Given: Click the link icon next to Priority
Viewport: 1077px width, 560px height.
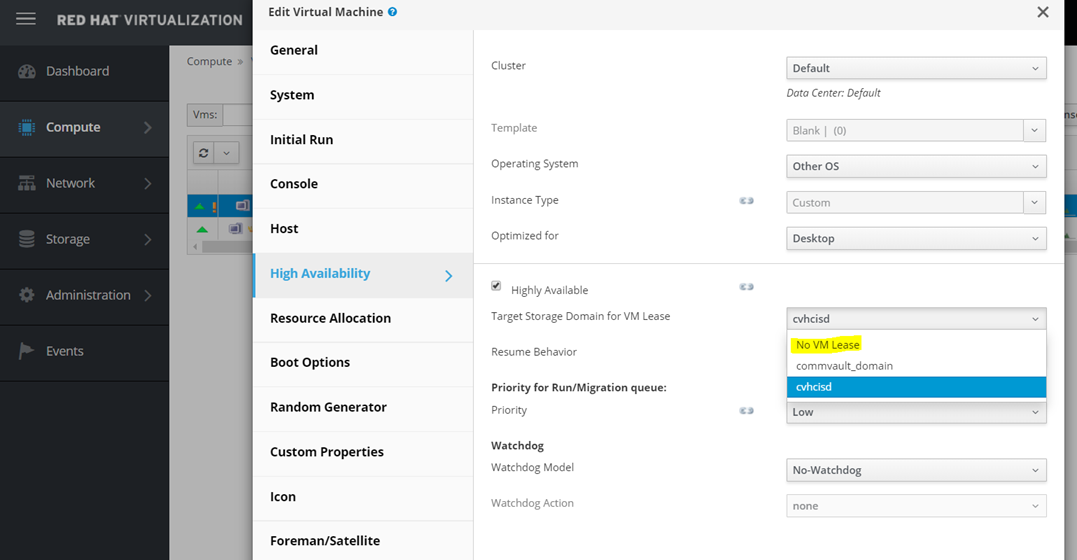Looking at the screenshot, I should (746, 410).
